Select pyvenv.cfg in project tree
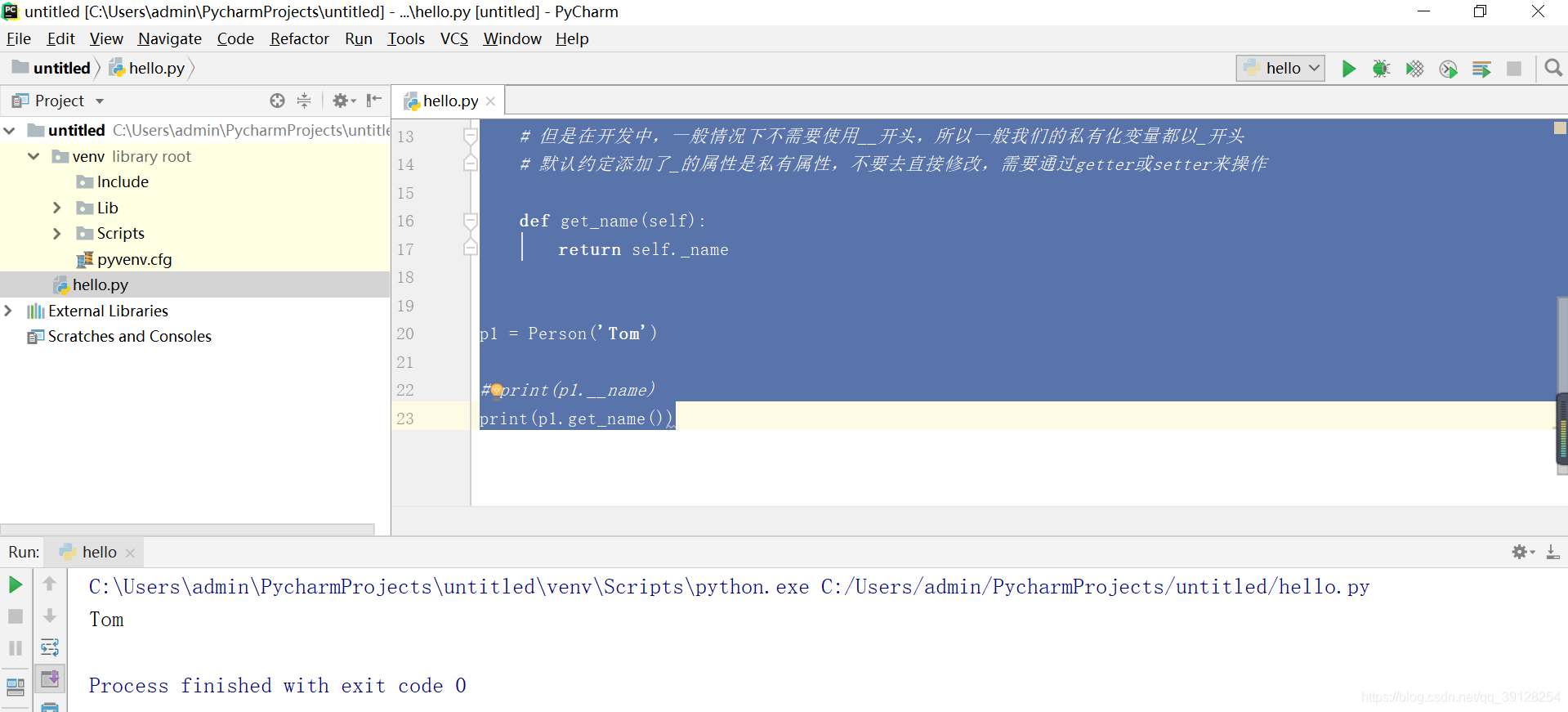 [x=134, y=259]
